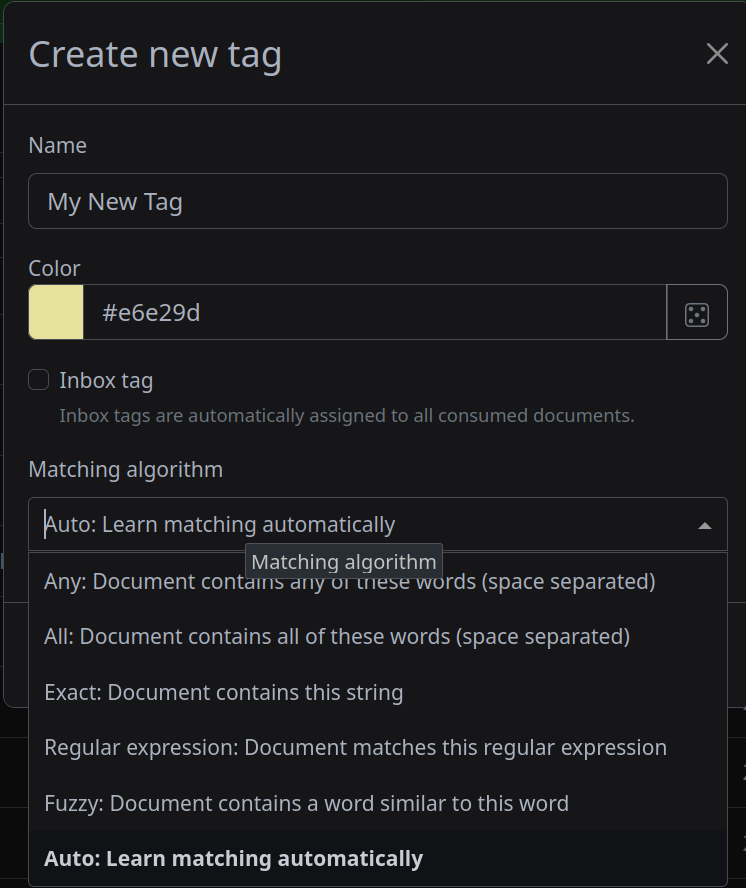
Task: Click the Matching algorithm combo box text
Action: (220, 525)
